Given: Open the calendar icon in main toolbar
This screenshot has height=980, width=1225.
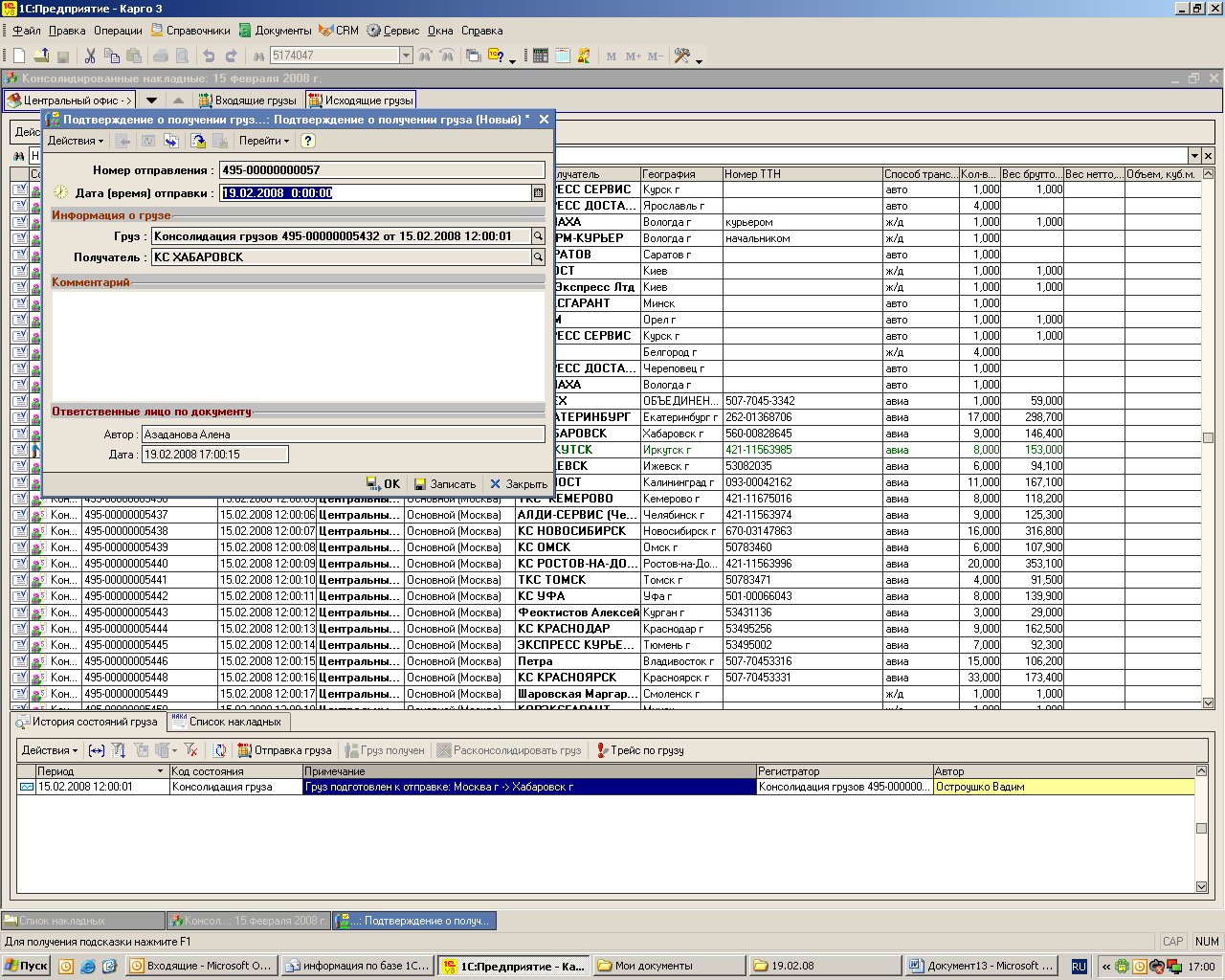Looking at the screenshot, I should click(563, 56).
